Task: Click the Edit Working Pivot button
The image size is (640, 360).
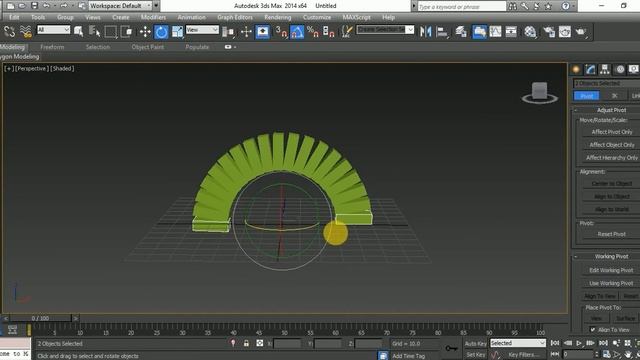Action: pyautogui.click(x=611, y=270)
